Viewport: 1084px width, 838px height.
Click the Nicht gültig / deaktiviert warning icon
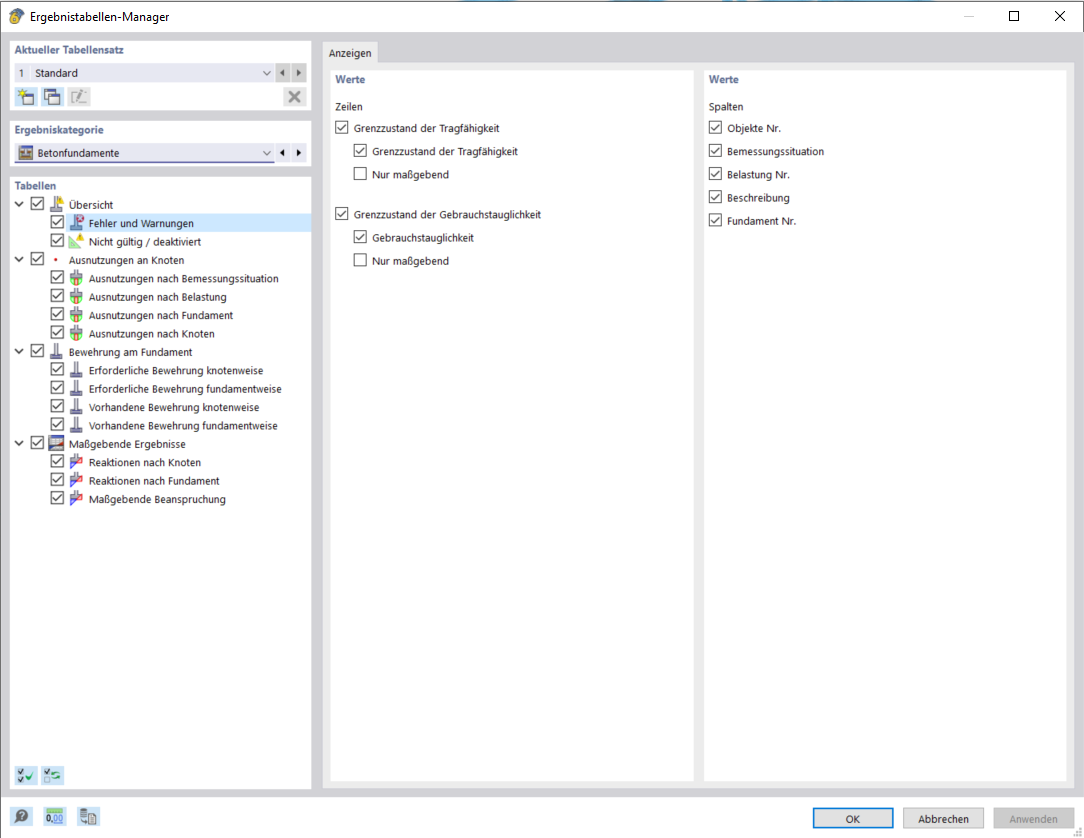(77, 241)
